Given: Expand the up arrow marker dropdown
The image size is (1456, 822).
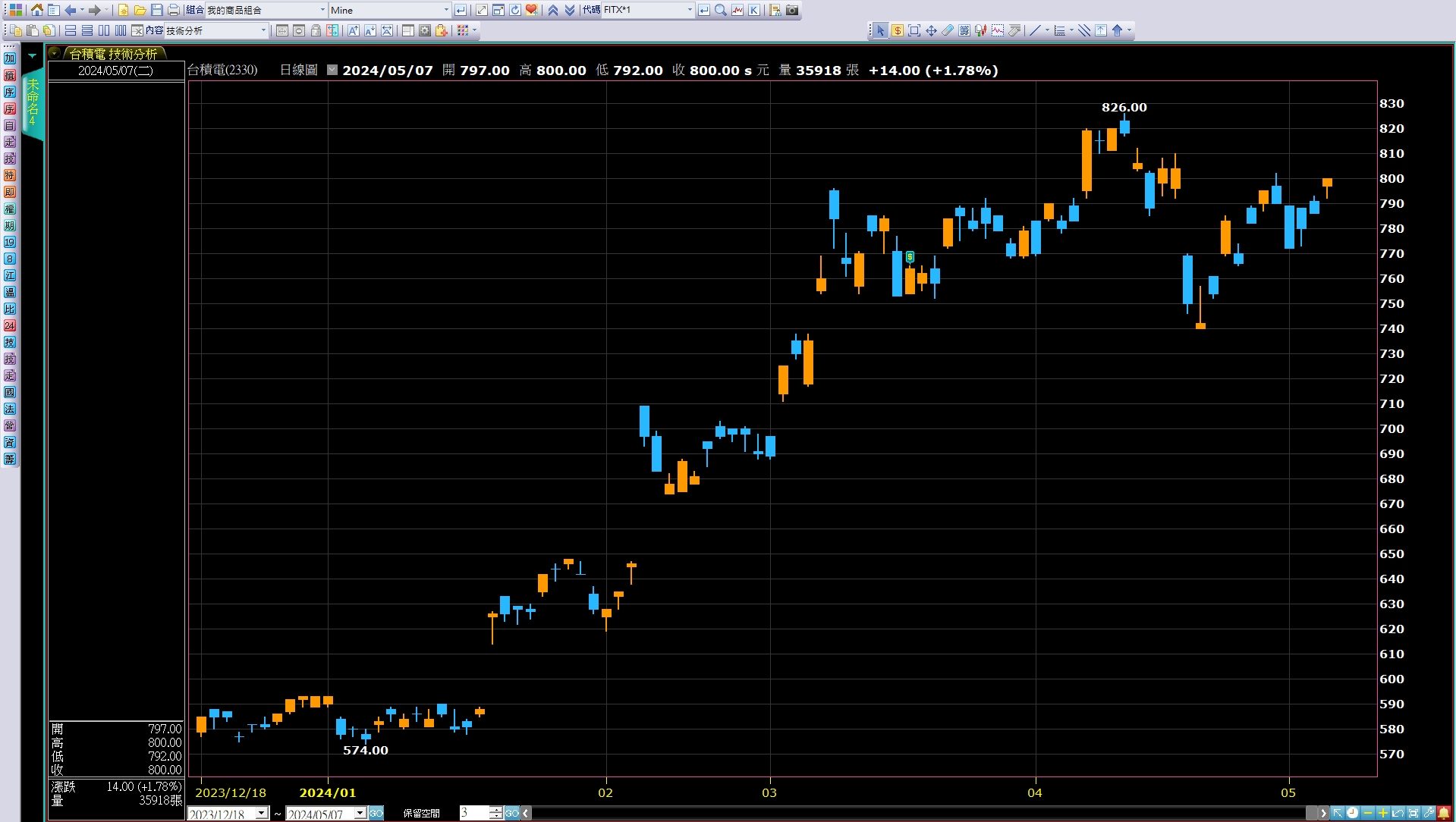Looking at the screenshot, I should pos(1129,30).
